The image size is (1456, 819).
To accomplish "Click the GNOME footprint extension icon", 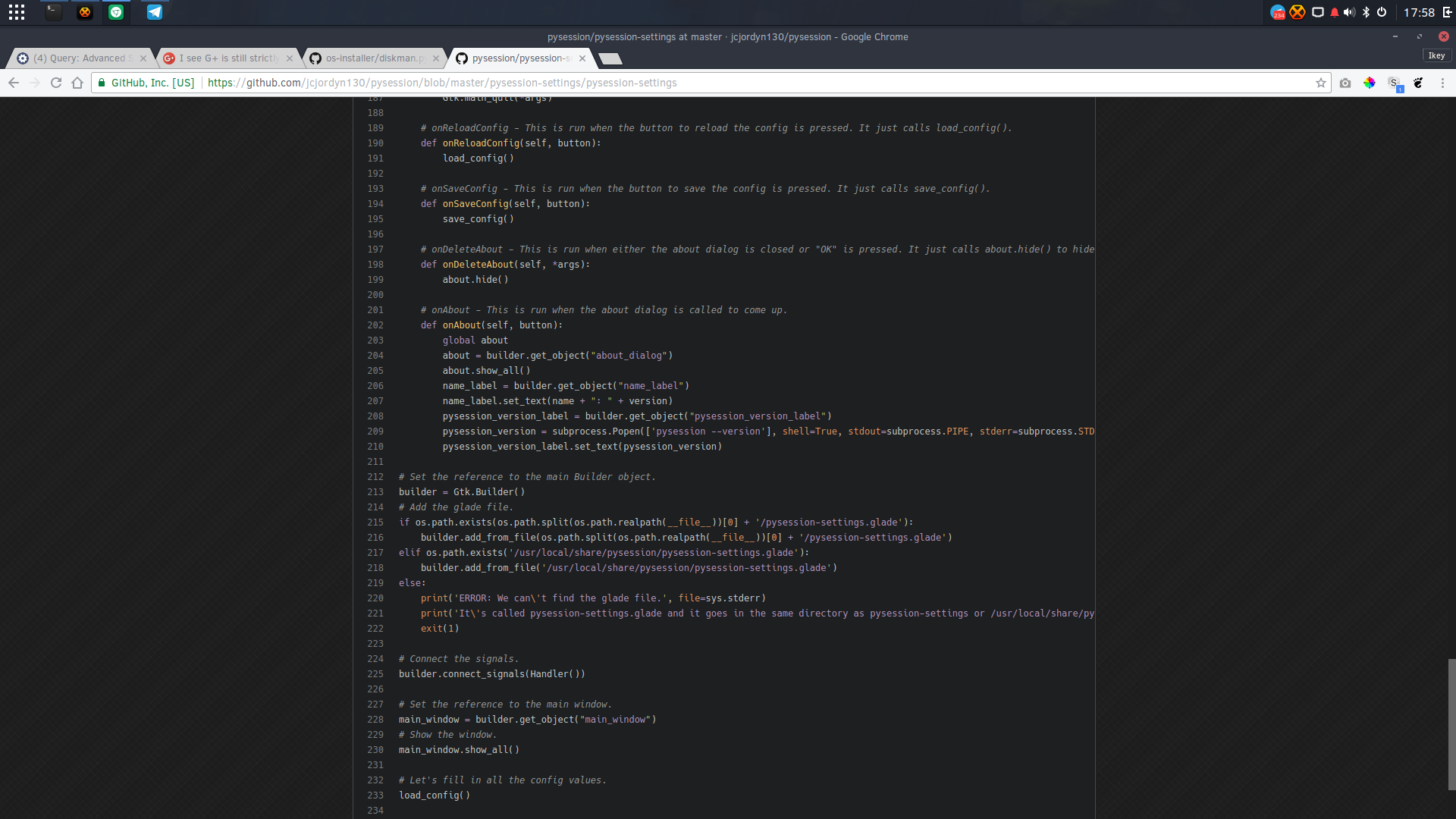I will (x=1418, y=83).
